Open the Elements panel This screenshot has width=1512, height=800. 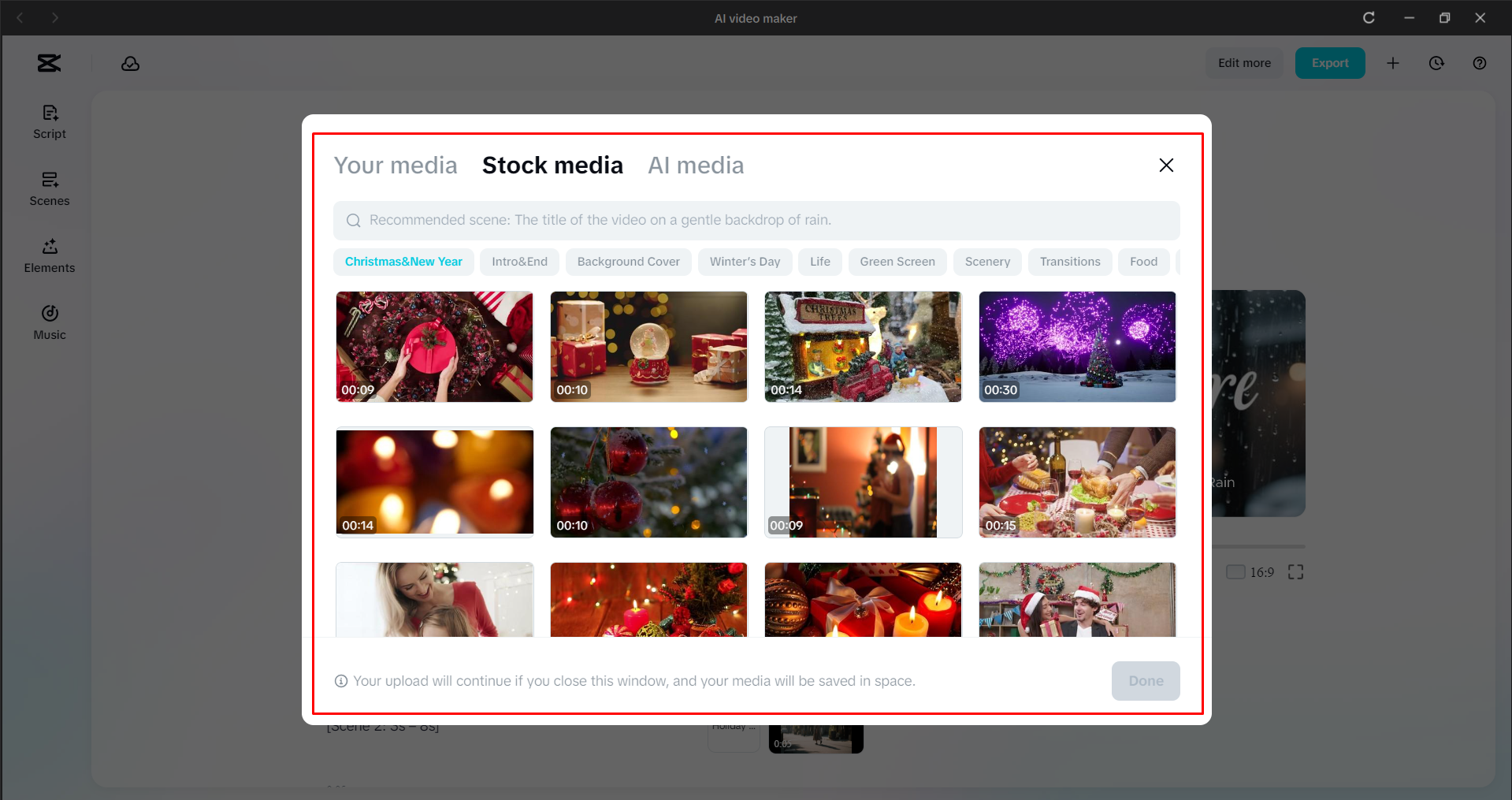point(50,256)
